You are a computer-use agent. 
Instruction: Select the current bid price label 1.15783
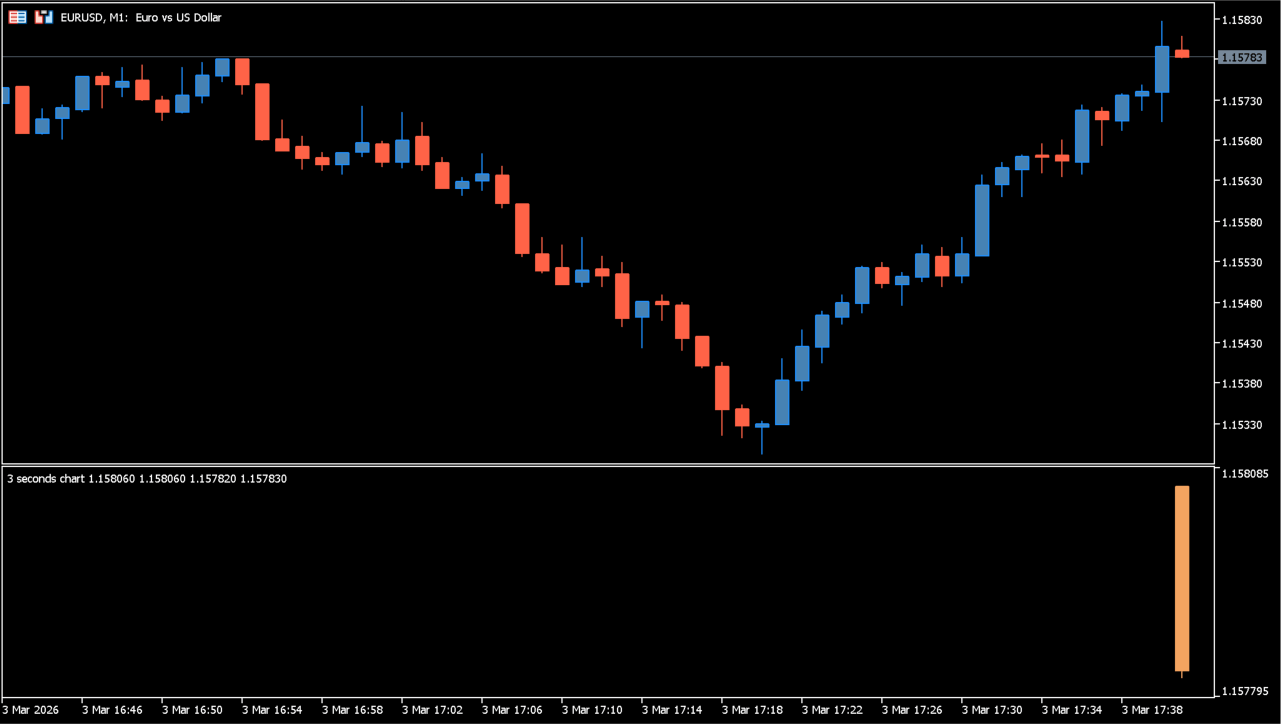(x=1243, y=58)
